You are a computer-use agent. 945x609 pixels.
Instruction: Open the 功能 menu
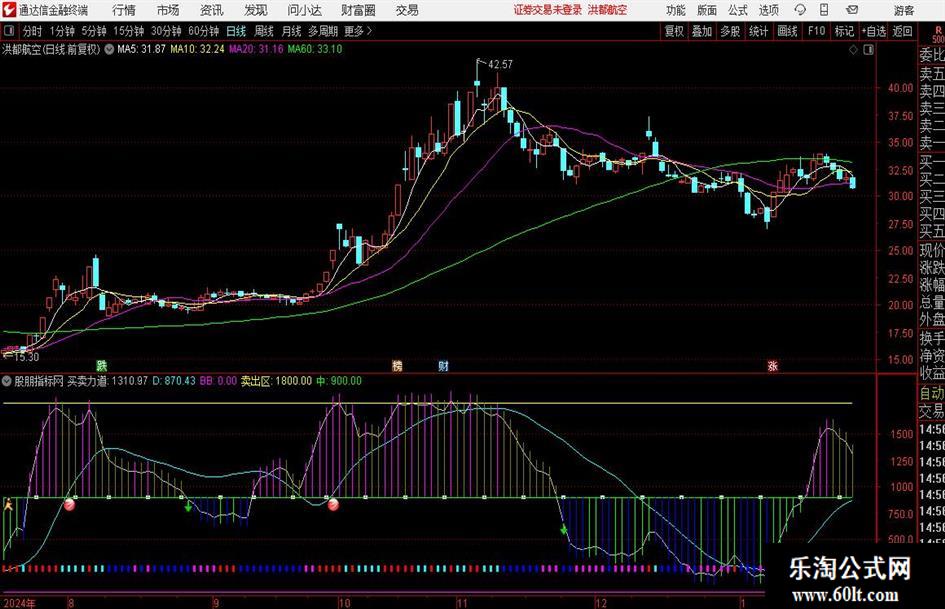pyautogui.click(x=676, y=10)
